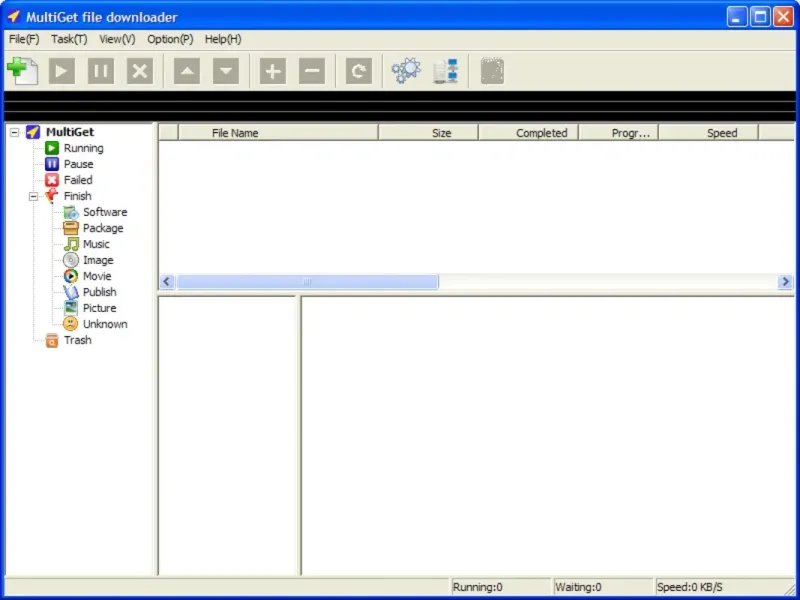Click the Image disc icon
This screenshot has height=600, width=800.
71,260
